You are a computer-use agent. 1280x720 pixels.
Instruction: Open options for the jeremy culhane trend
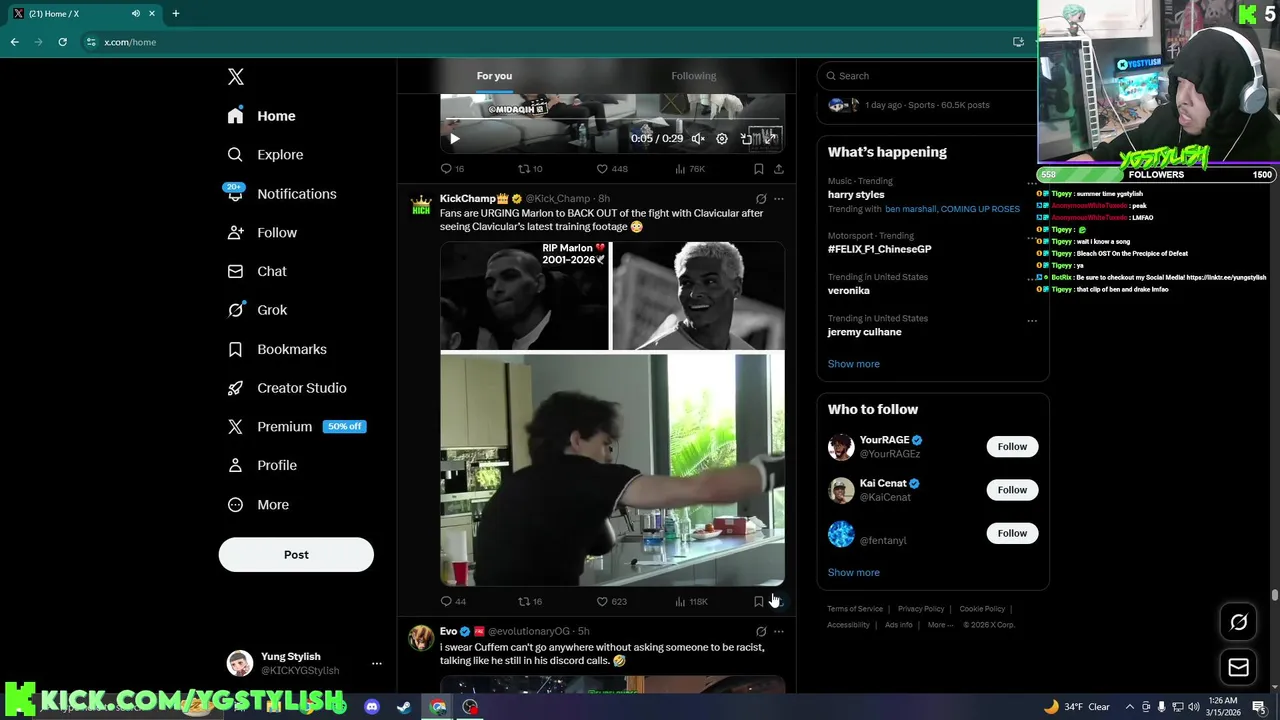(1032, 320)
